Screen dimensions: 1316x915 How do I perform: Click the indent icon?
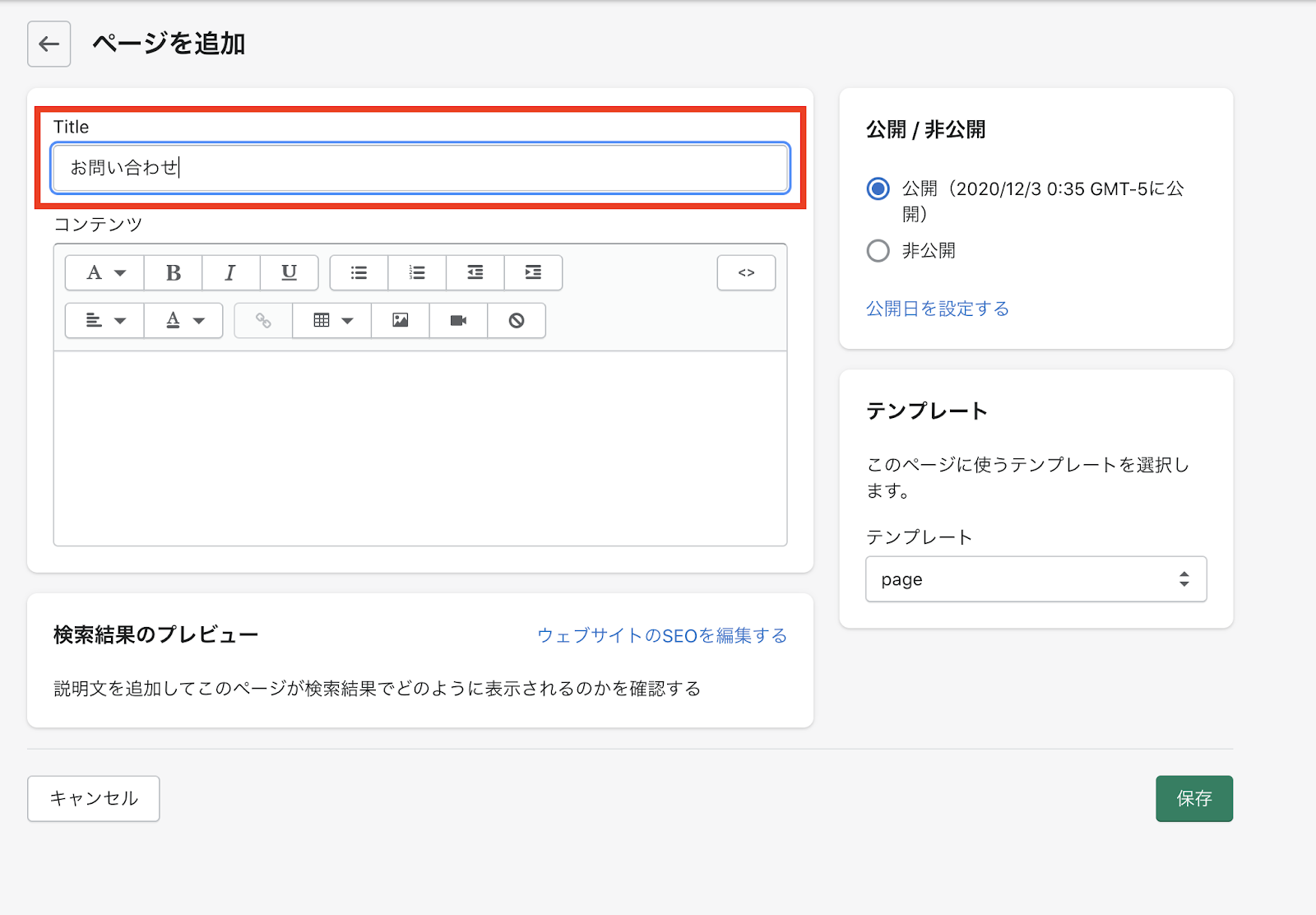(533, 273)
